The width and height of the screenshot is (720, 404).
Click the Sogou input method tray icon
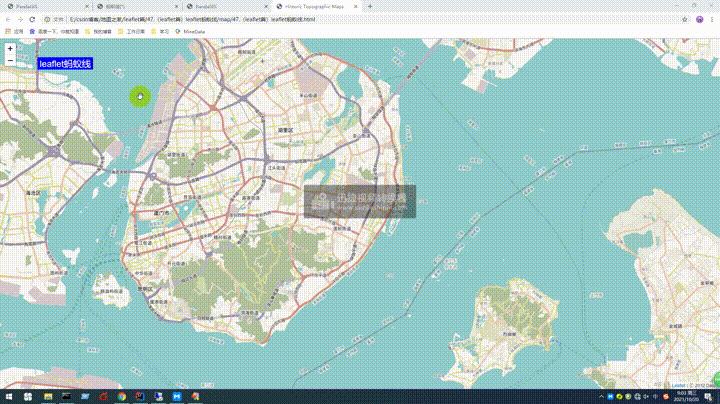point(666,397)
